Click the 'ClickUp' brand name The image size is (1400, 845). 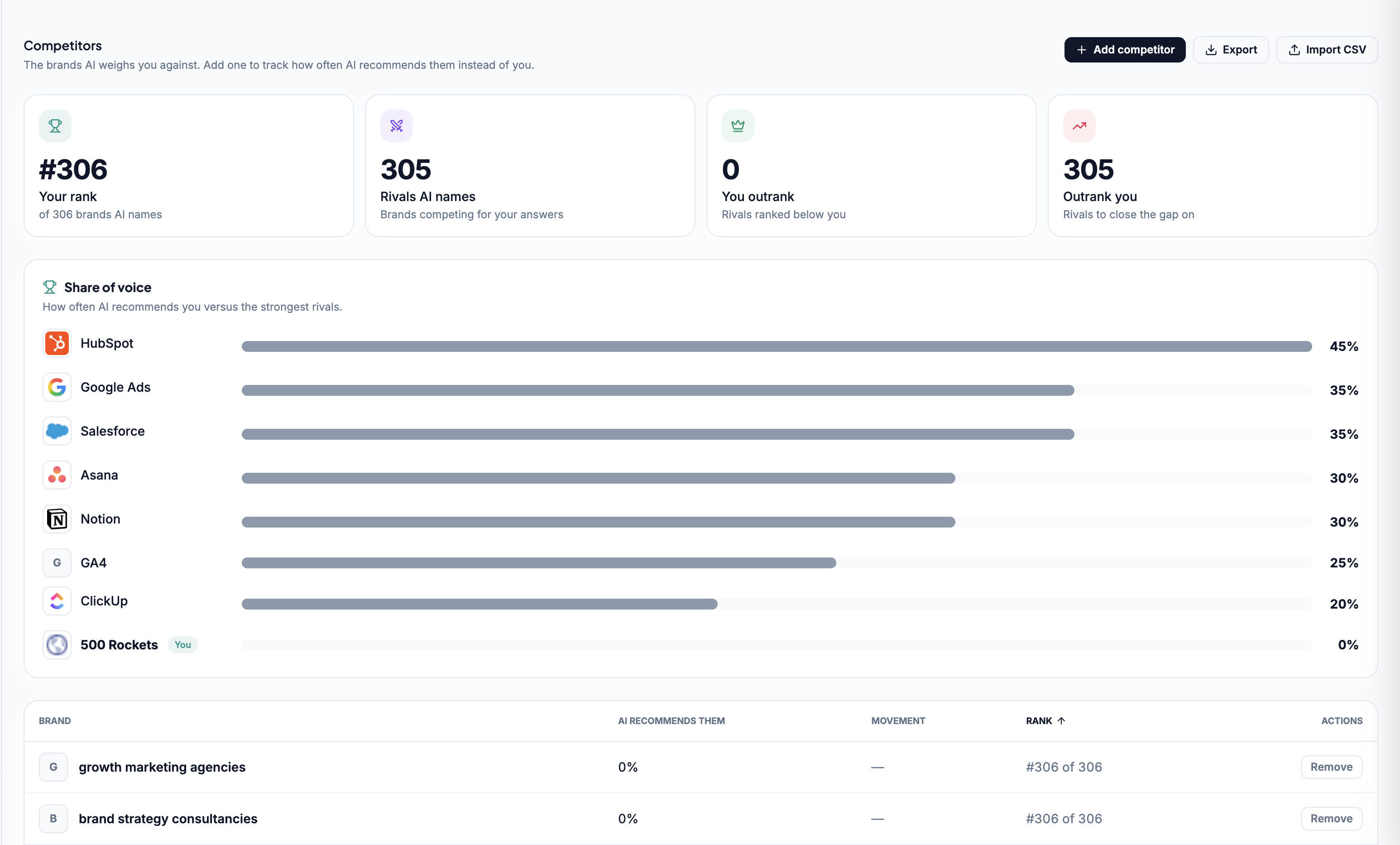104,601
